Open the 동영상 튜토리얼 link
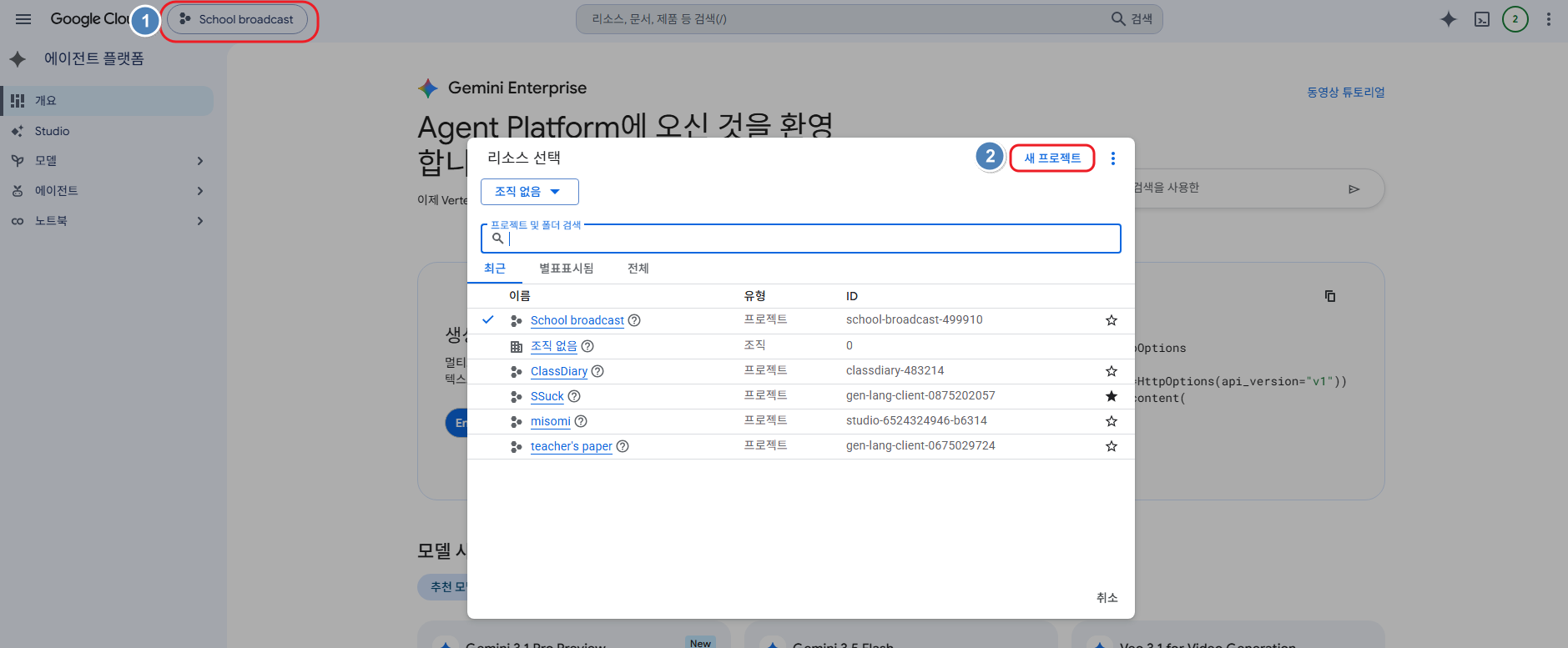This screenshot has height=648, width=1568. click(1346, 93)
